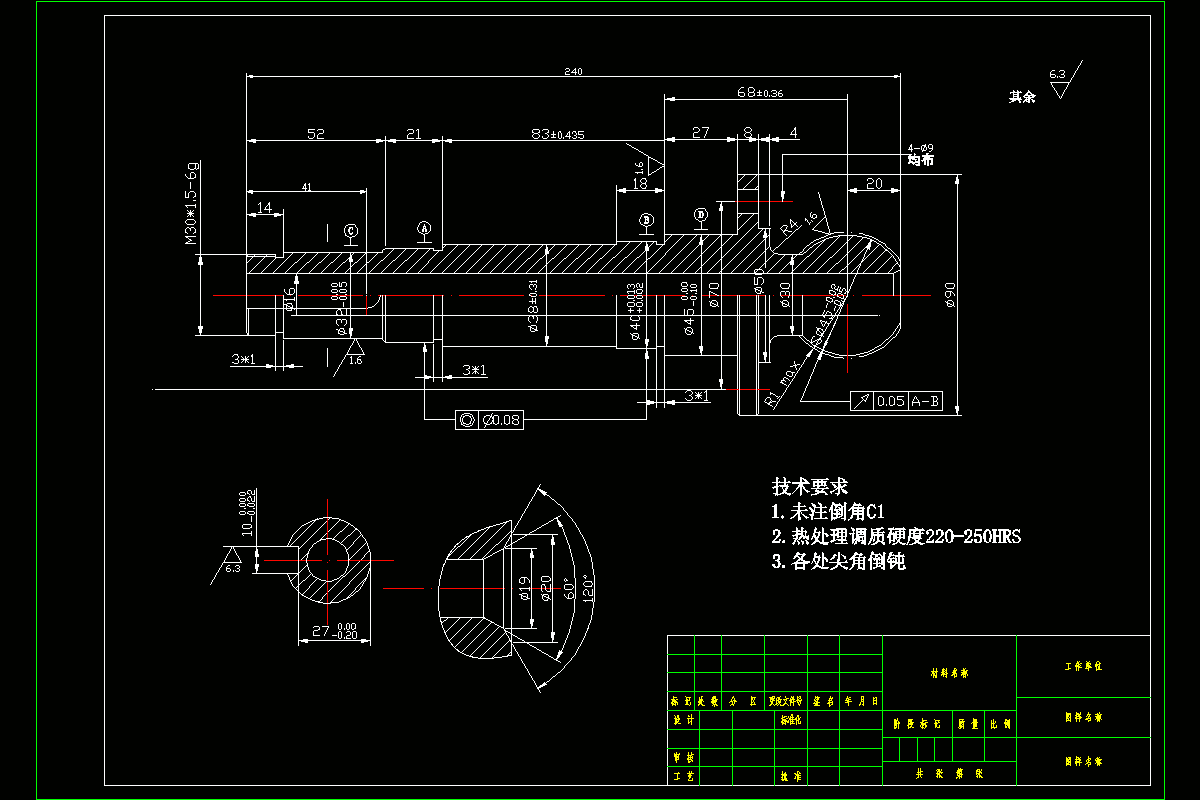This screenshot has width=1200, height=800.
Task: Click the 均布 hole distribution note
Action: 920,159
